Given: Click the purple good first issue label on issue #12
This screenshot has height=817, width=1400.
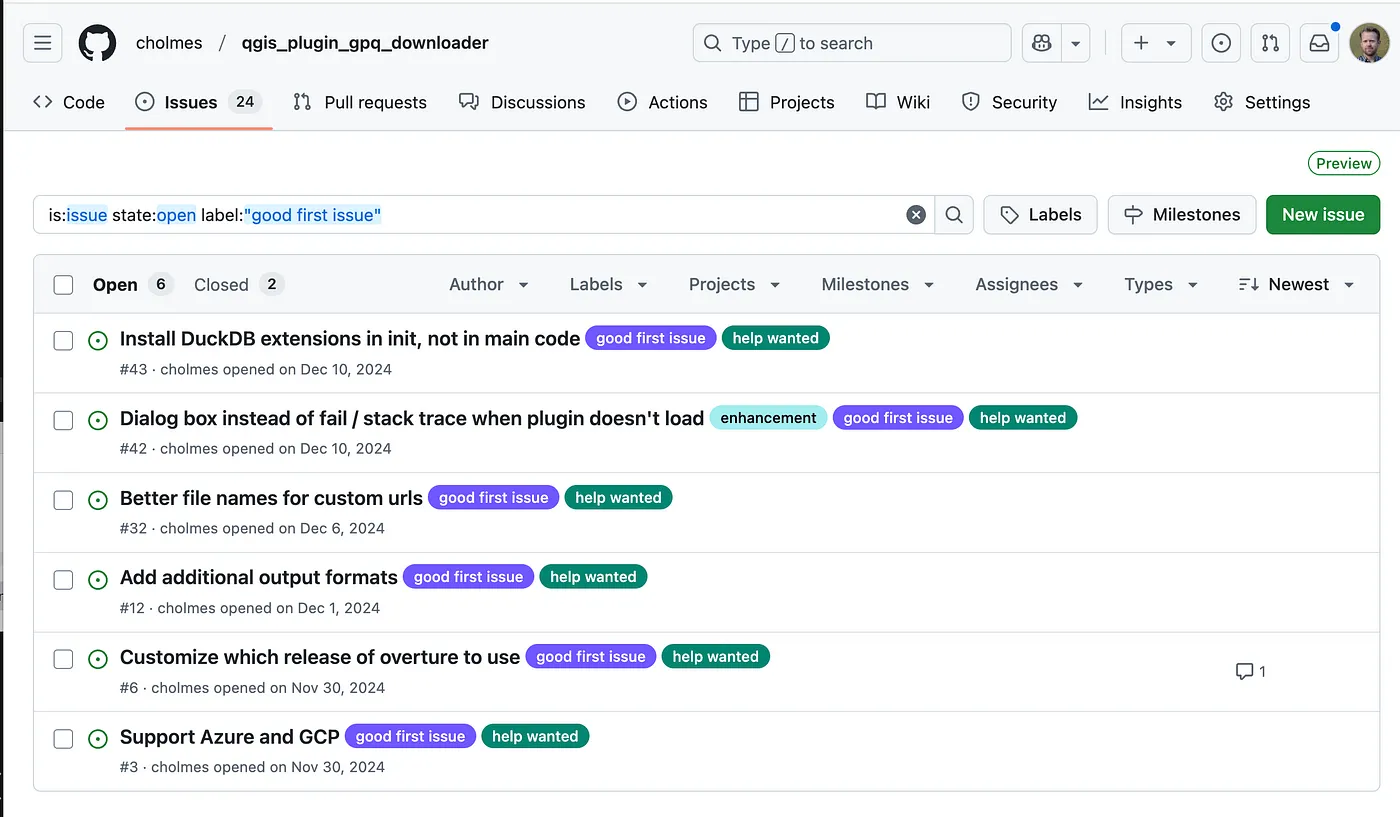Looking at the screenshot, I should coord(468,577).
